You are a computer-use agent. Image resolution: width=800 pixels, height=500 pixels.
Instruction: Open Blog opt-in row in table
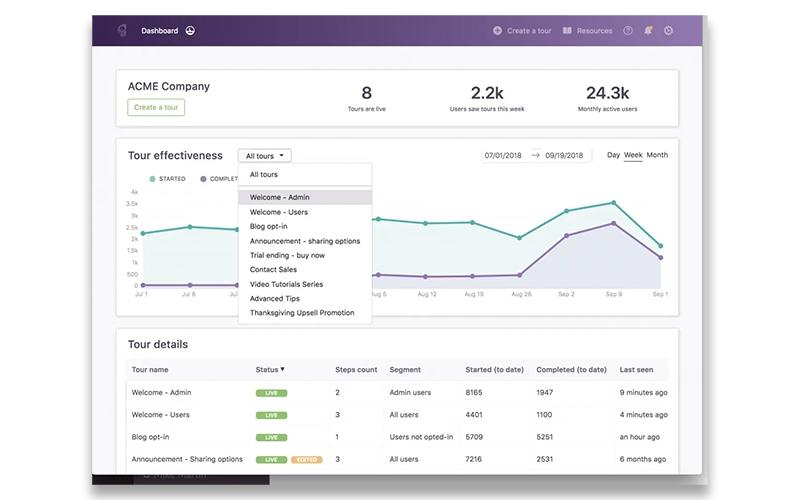coord(398,437)
